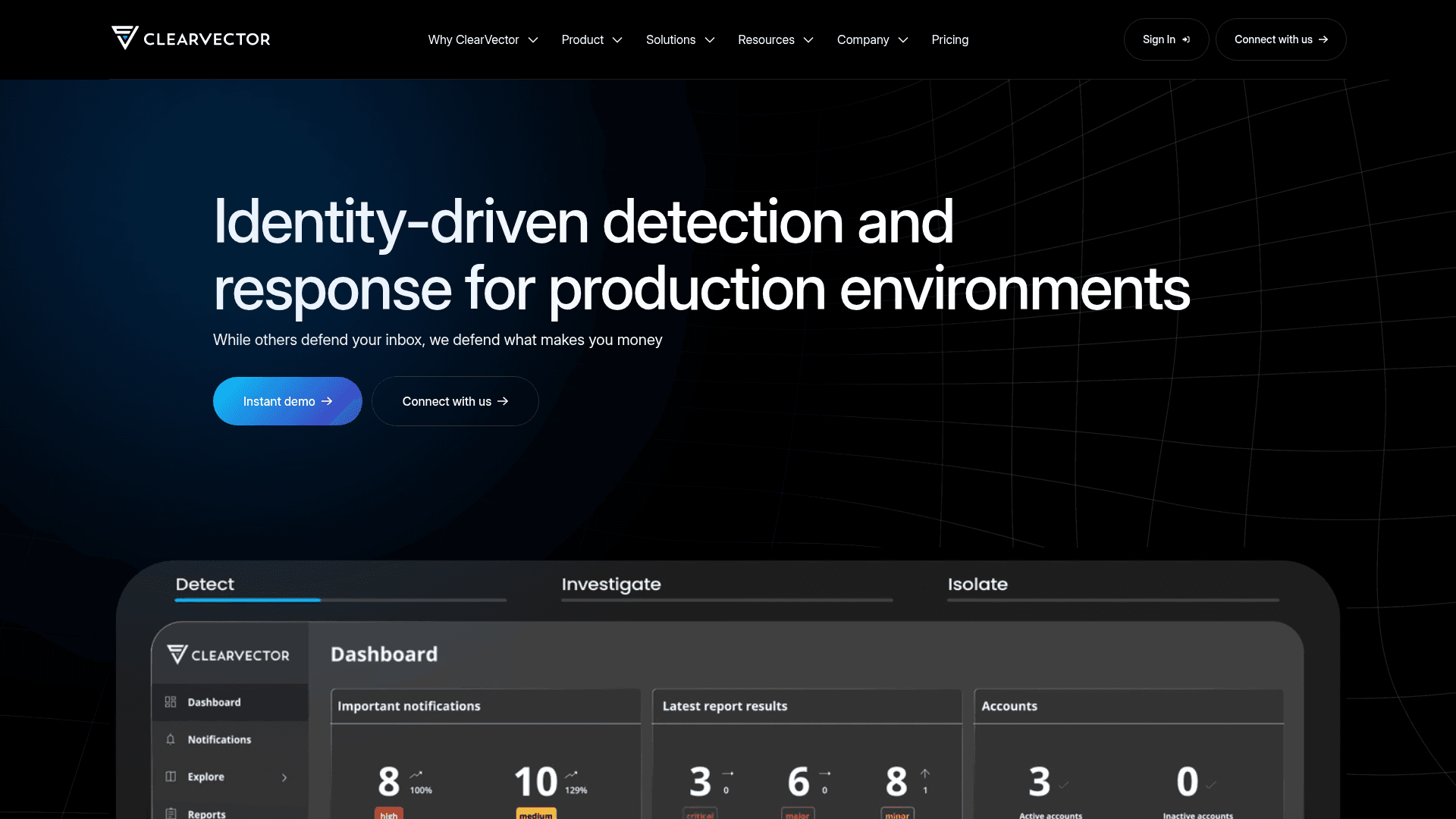
Task: Click the critical report count 3
Action: tap(700, 781)
